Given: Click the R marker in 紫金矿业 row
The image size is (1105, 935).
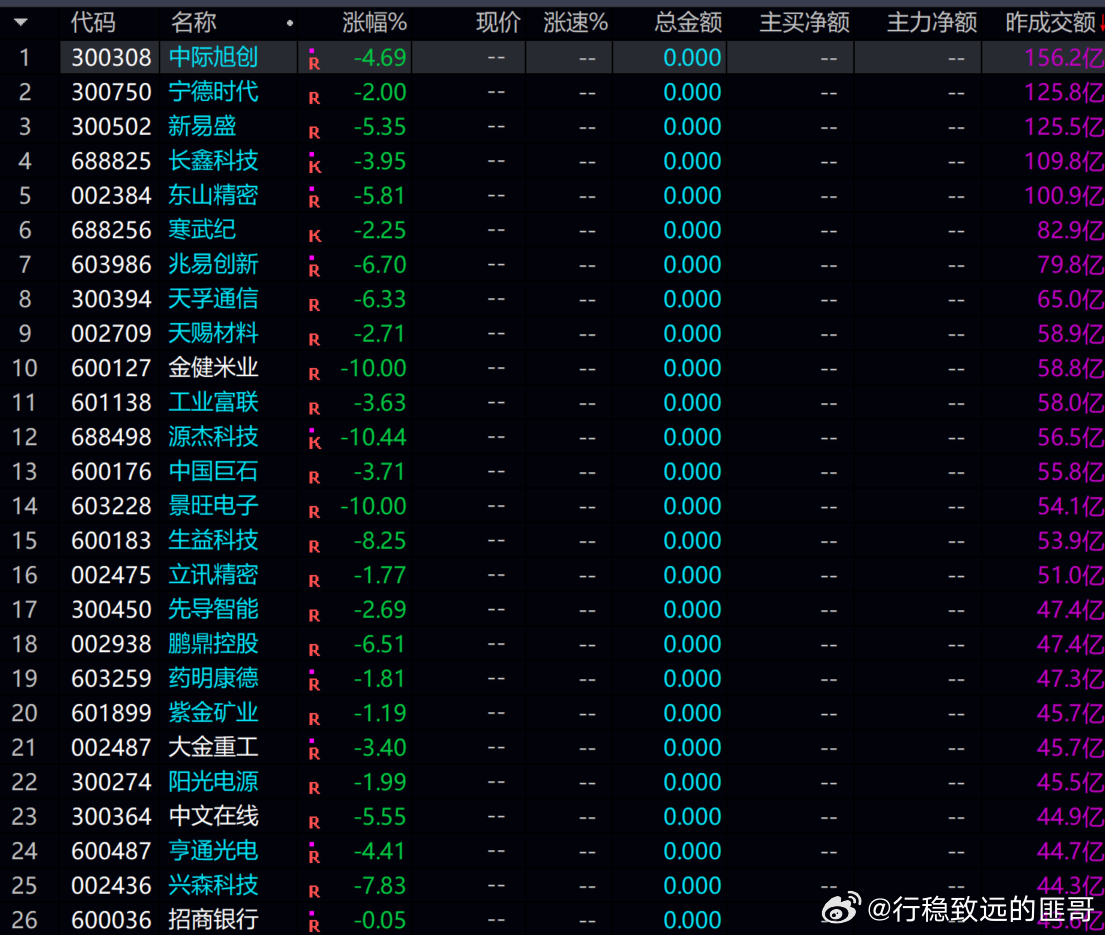Looking at the screenshot, I should (314, 719).
